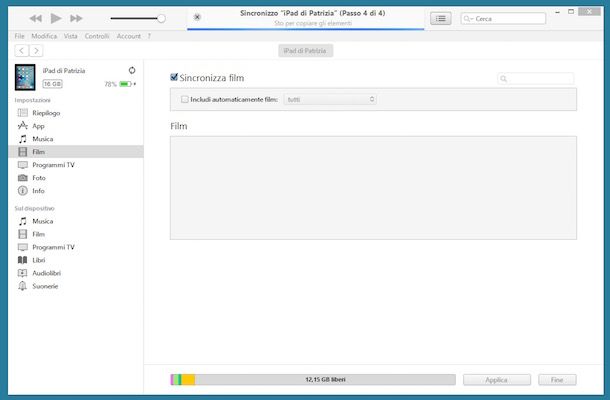Click the rewind playback button

35,18
